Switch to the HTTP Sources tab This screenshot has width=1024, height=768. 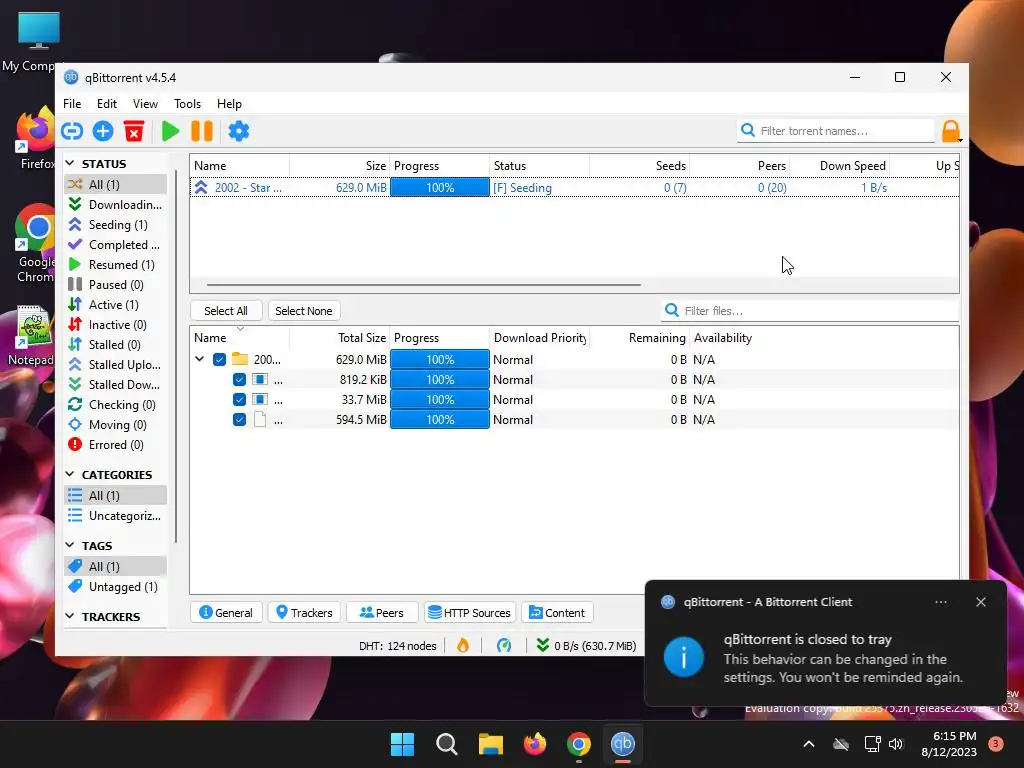(470, 613)
